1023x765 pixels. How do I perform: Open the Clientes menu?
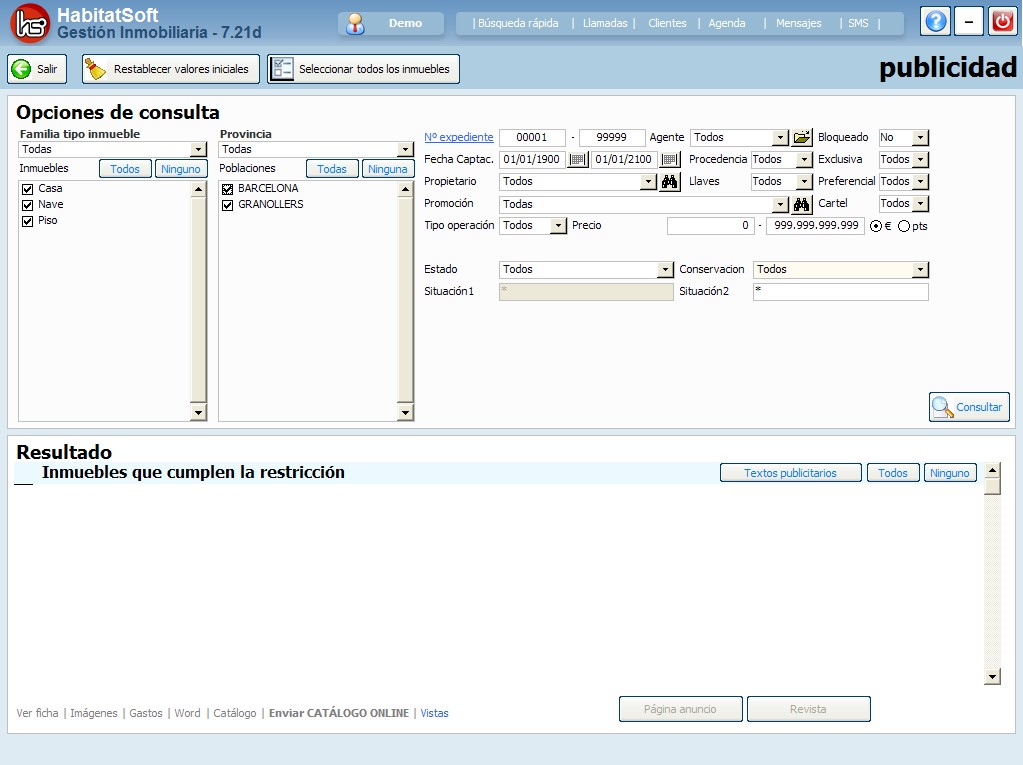point(667,23)
